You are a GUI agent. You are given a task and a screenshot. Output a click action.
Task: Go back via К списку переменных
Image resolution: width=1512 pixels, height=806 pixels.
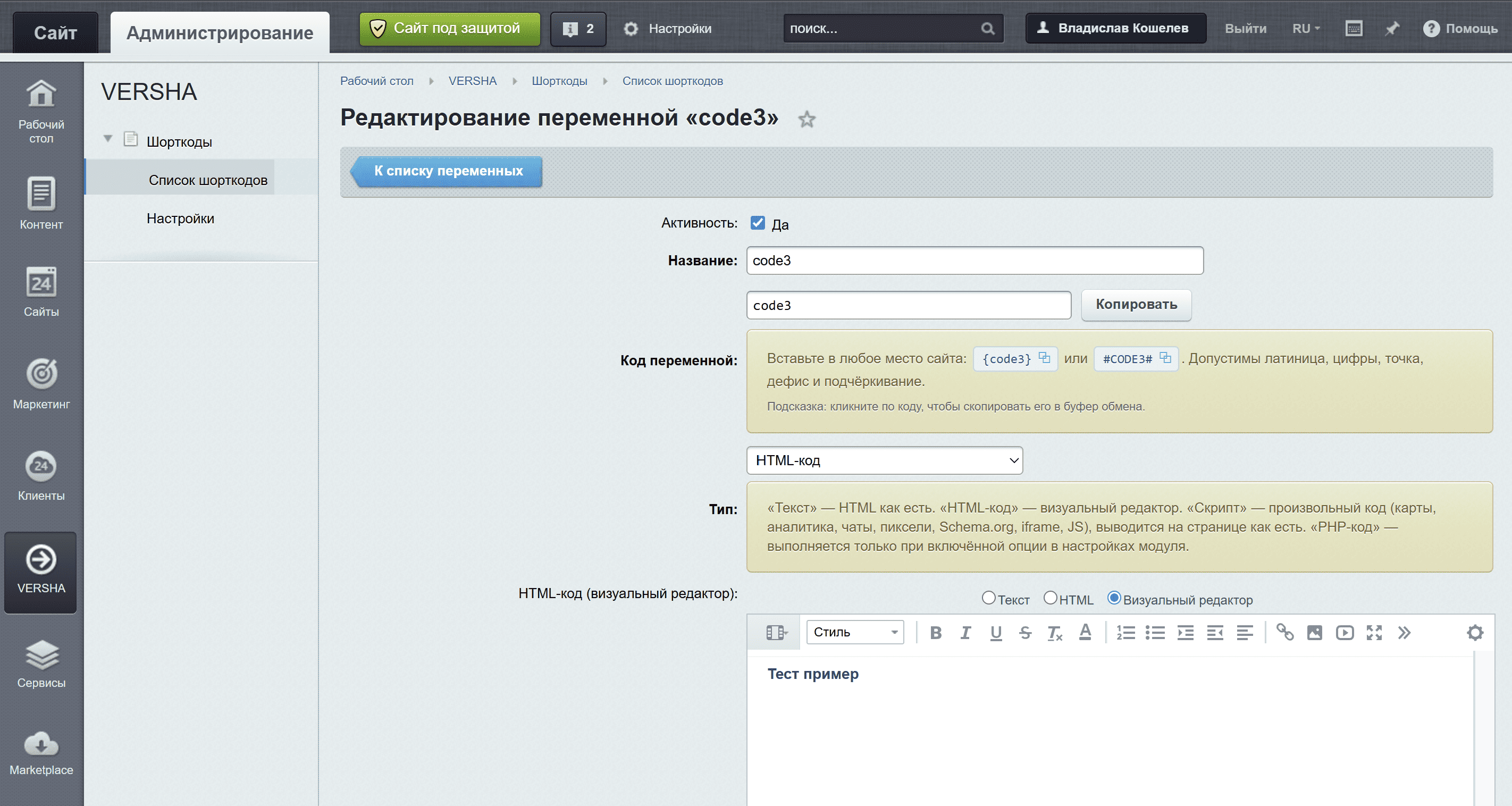point(446,171)
